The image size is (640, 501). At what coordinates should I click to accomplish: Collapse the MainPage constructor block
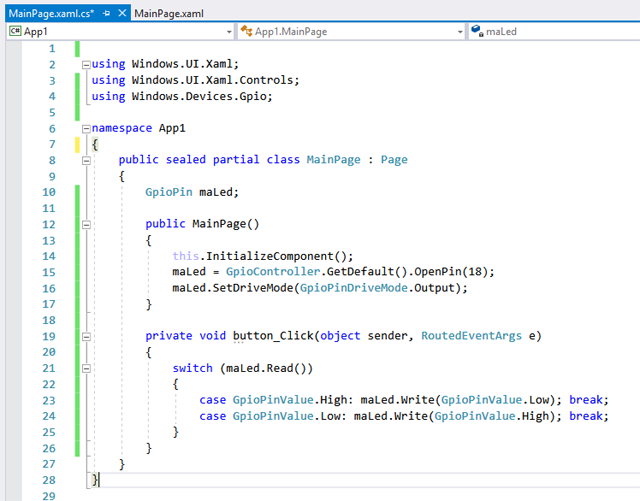85,226
